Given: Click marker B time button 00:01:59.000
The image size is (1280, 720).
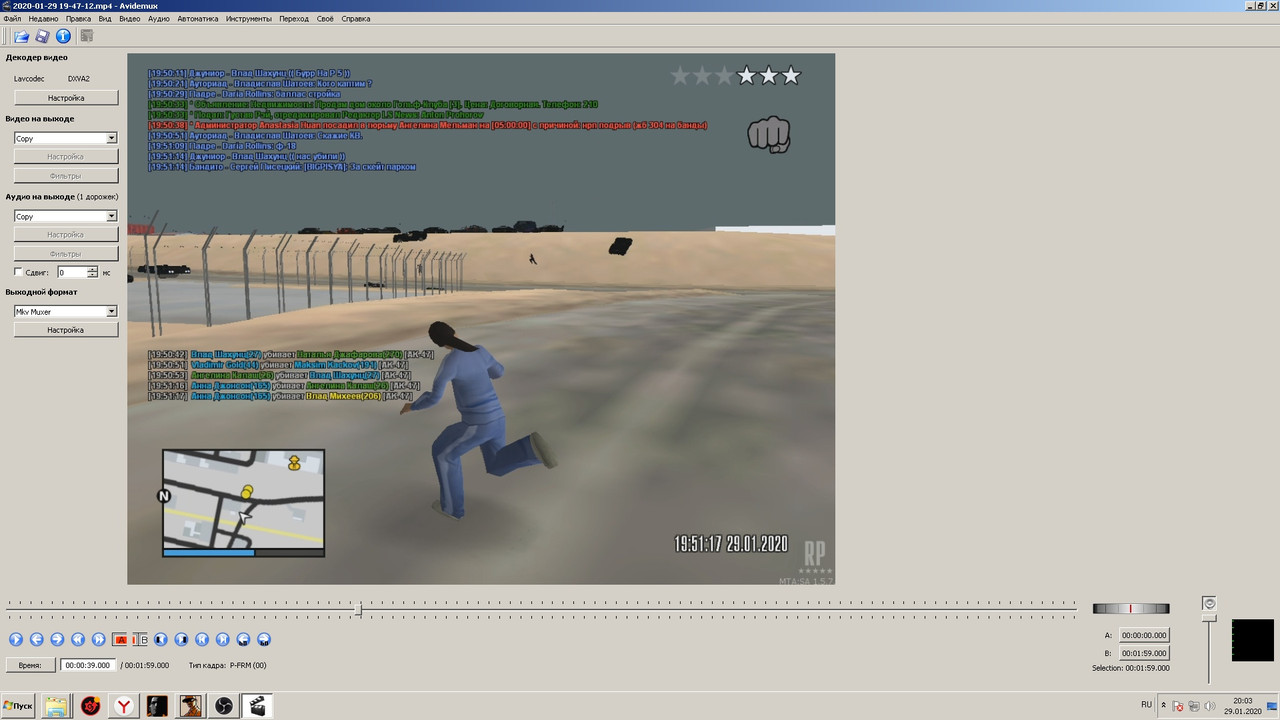Looking at the screenshot, I should [x=1143, y=653].
